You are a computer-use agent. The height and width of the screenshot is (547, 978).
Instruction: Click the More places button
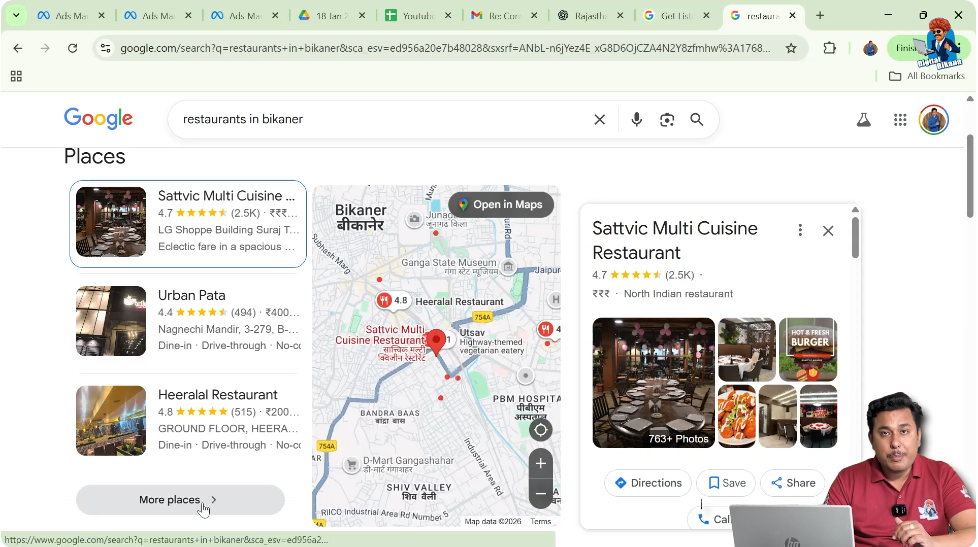(180, 500)
